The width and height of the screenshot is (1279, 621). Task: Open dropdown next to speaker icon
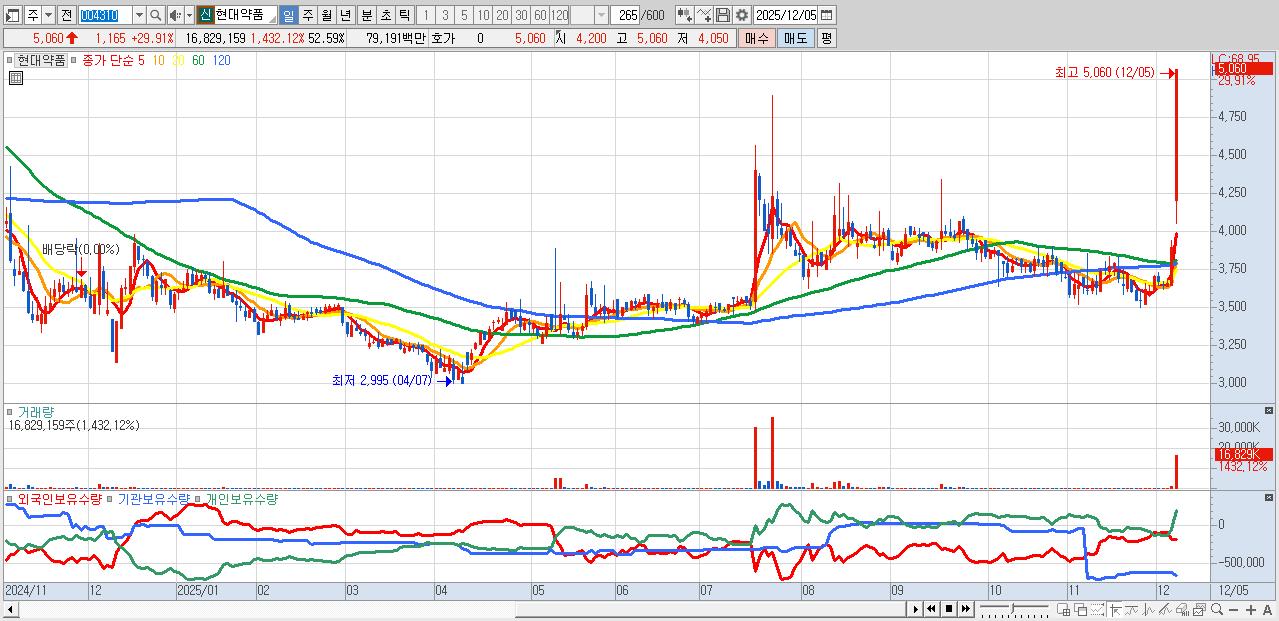(189, 15)
